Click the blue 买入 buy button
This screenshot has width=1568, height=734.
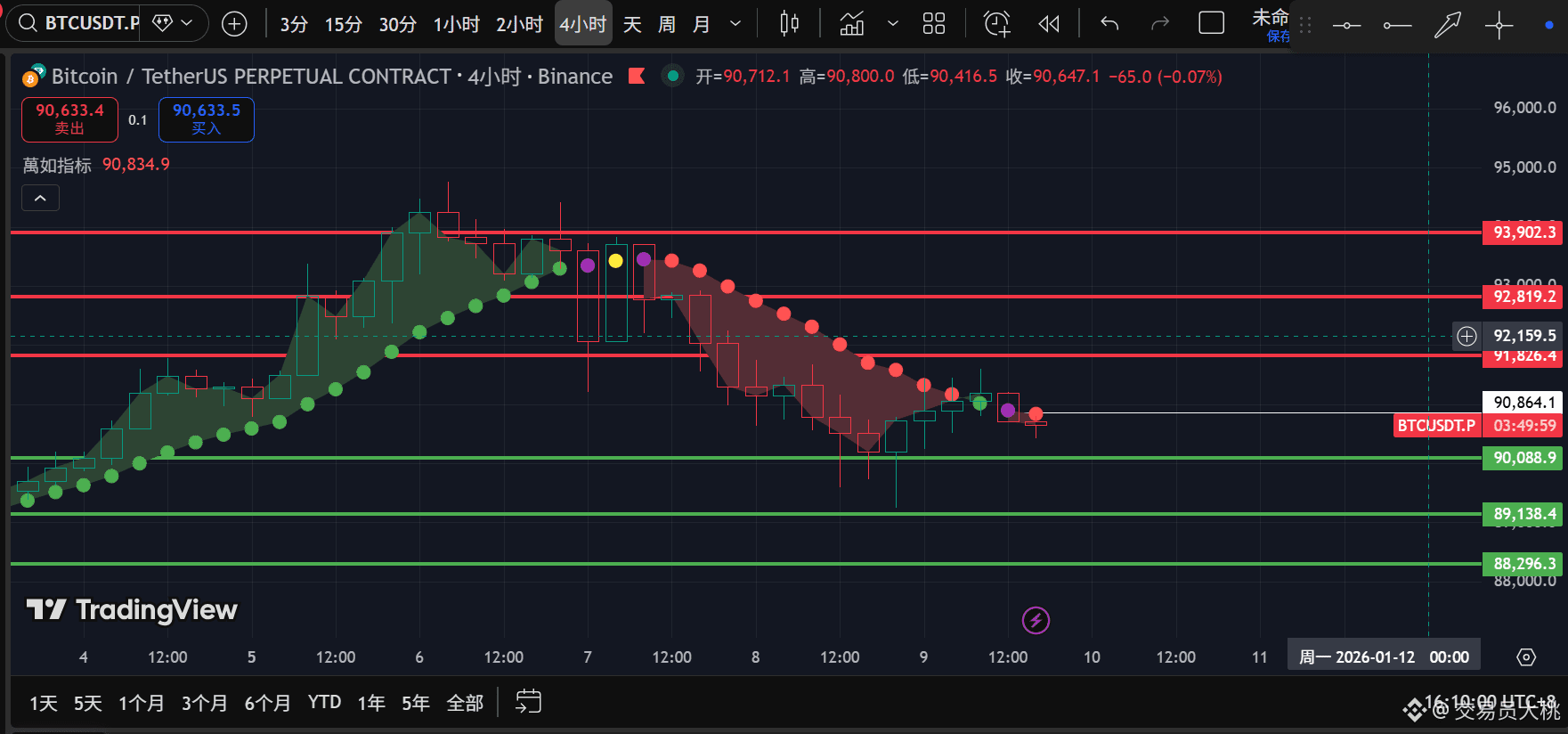pos(207,119)
